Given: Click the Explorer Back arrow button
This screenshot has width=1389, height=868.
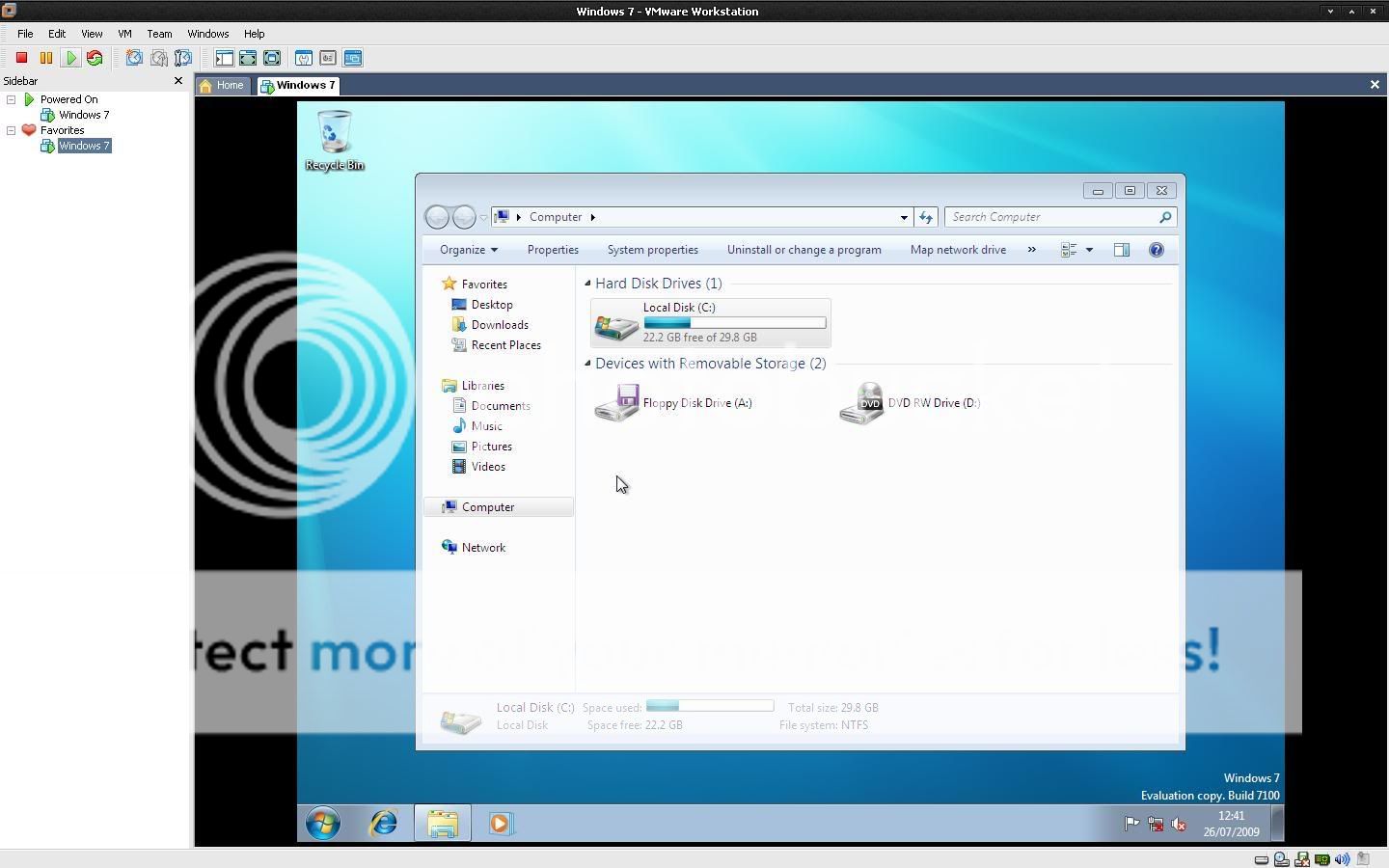Looking at the screenshot, I should (437, 217).
